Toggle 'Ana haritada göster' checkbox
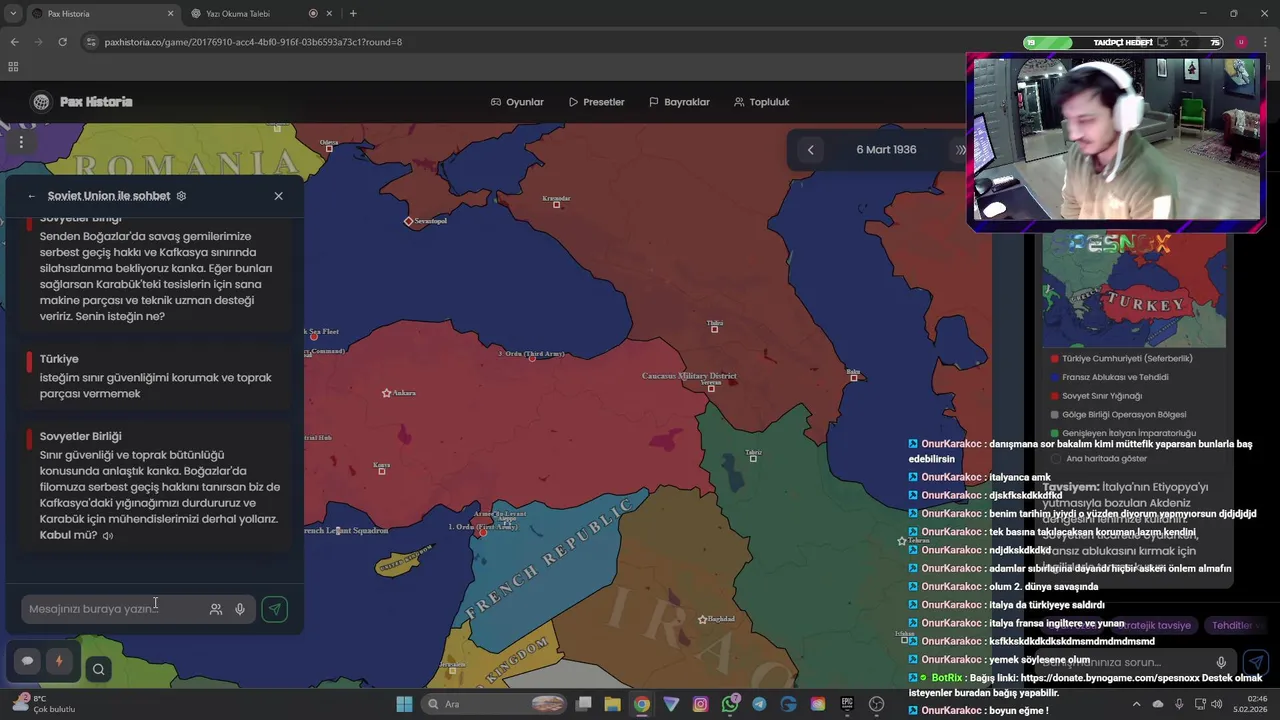 tap(1056, 459)
